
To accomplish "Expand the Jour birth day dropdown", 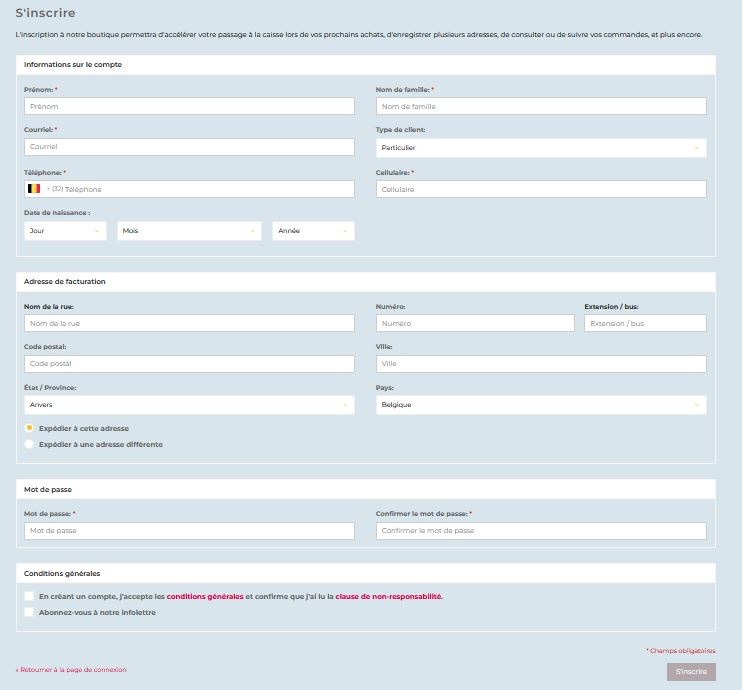I will (65, 231).
